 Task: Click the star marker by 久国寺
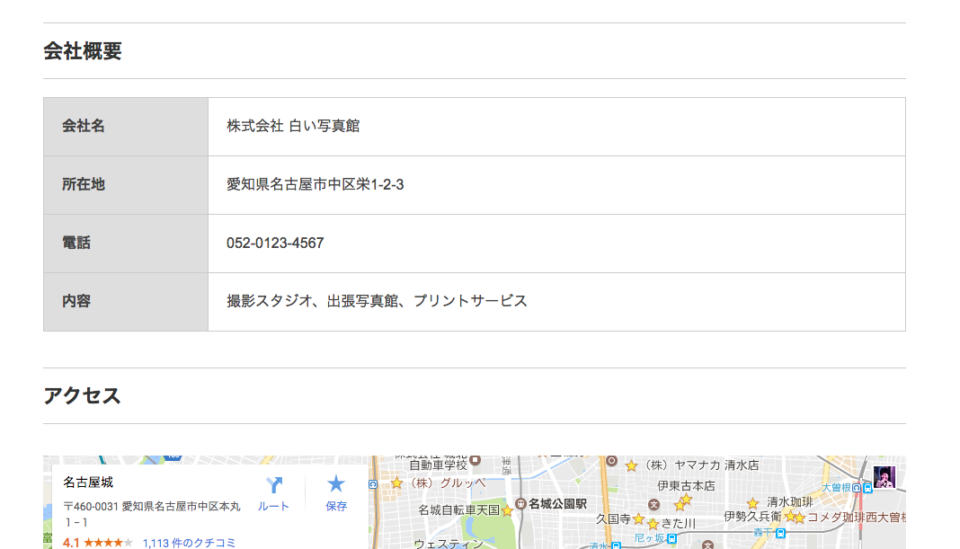638,519
